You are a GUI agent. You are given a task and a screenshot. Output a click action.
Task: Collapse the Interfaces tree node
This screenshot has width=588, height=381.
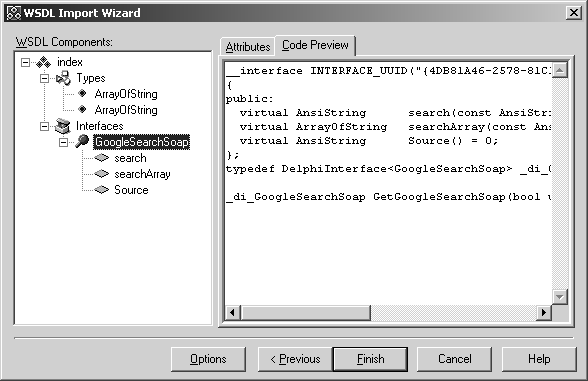tap(44, 126)
